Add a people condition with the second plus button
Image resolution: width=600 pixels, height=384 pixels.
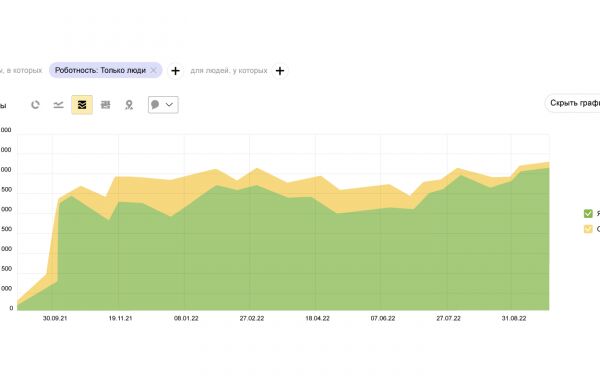click(x=280, y=71)
